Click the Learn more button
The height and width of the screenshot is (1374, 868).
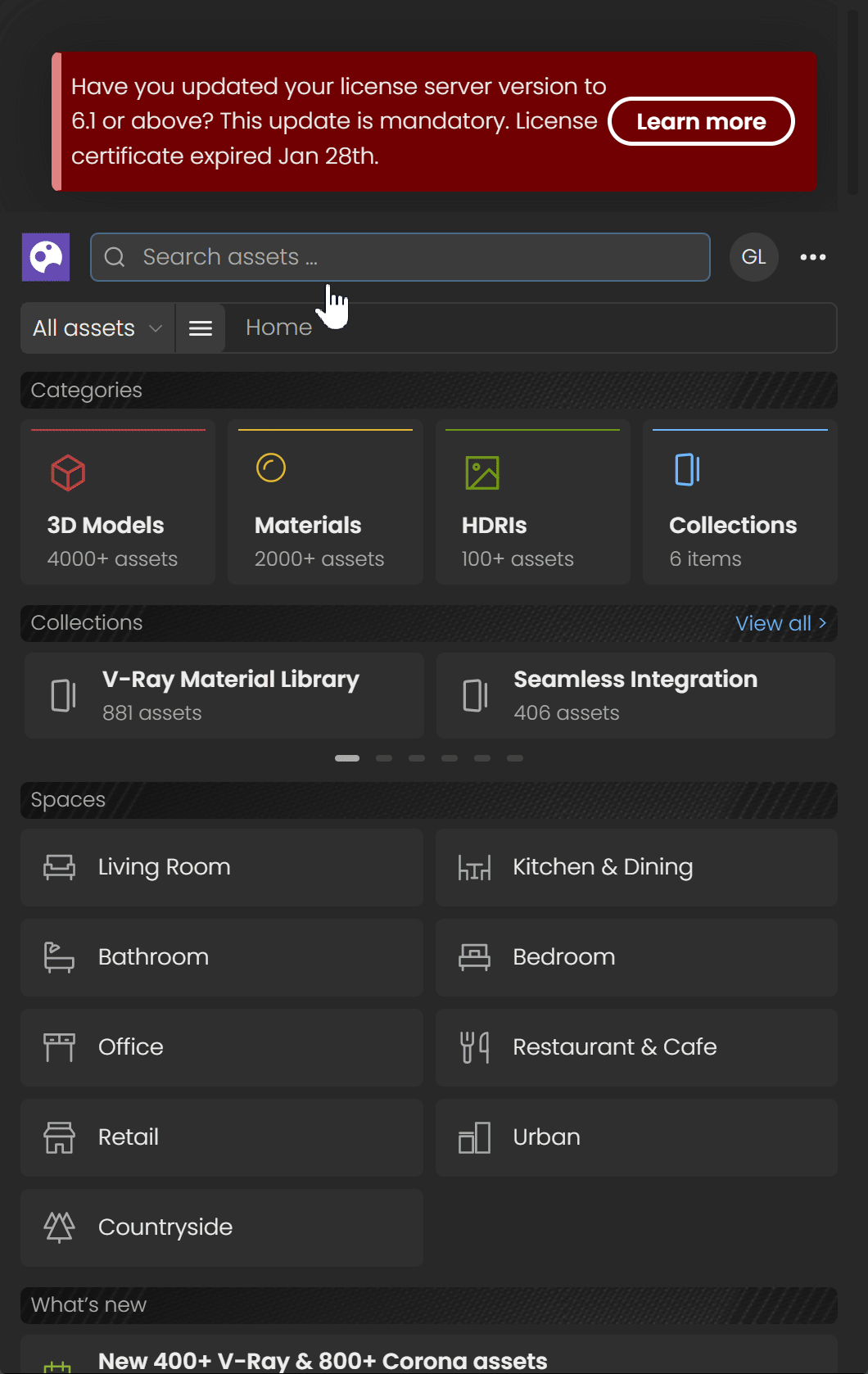click(702, 121)
